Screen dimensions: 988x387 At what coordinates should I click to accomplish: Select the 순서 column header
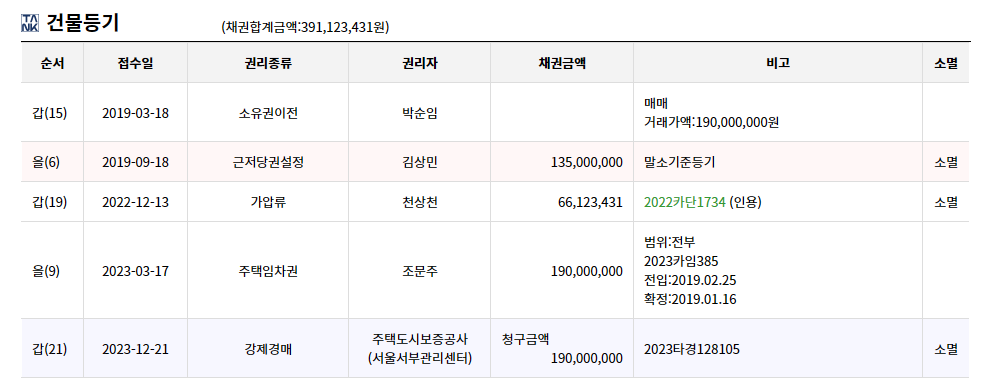click(52, 63)
